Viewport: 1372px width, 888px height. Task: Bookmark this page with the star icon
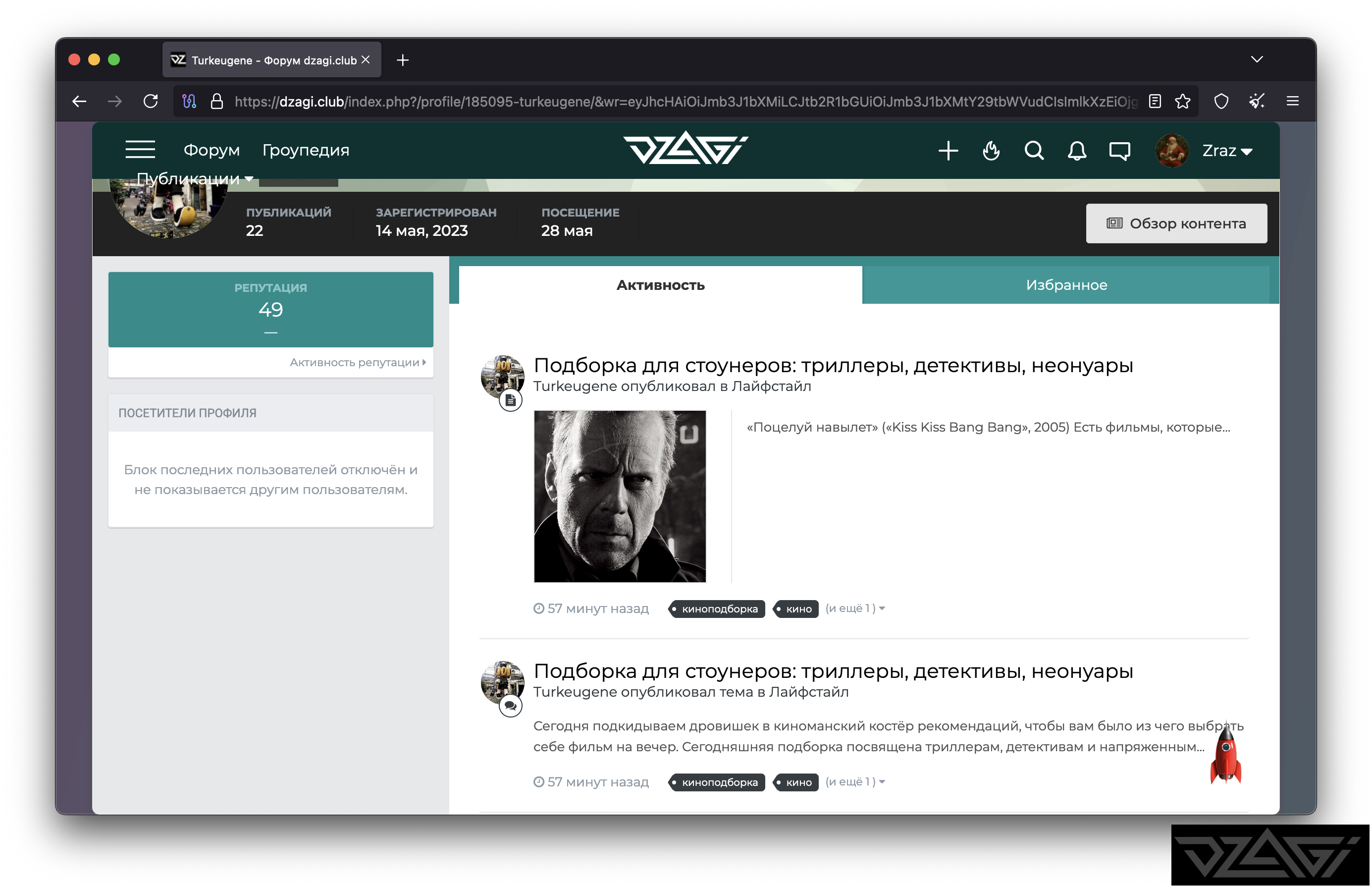click(1182, 102)
